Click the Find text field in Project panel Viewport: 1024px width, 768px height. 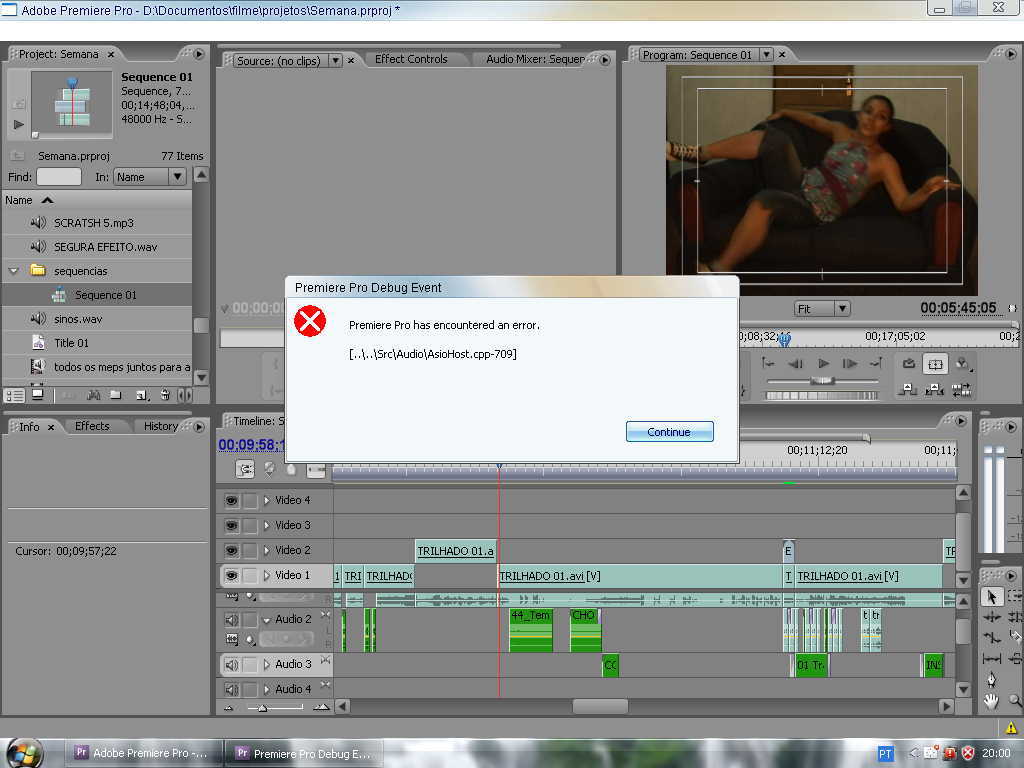click(x=59, y=176)
